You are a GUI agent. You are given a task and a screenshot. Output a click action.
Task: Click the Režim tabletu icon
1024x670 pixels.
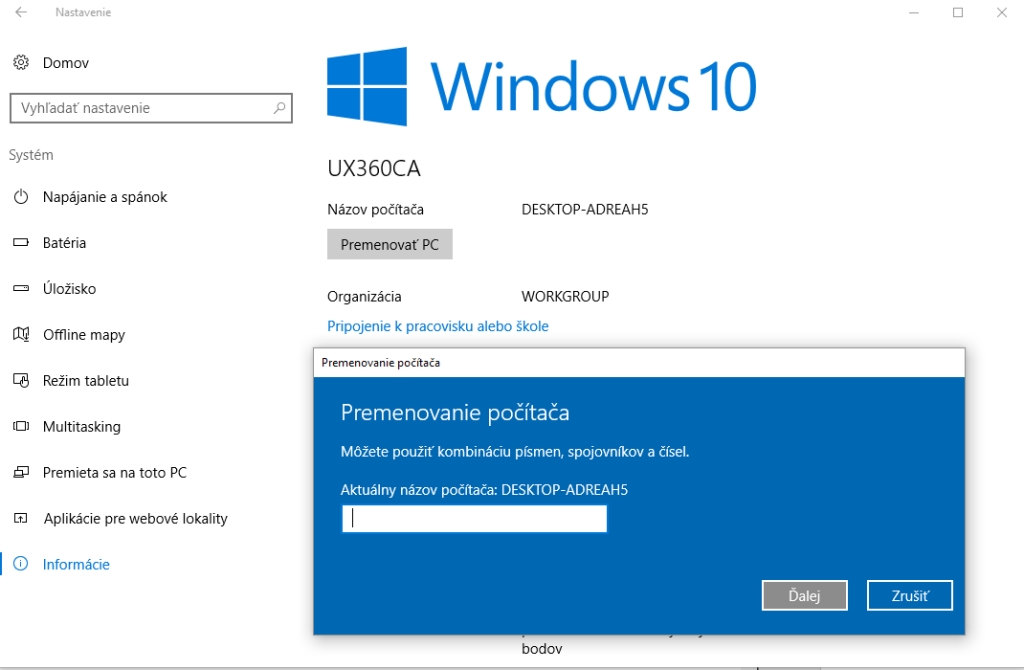(21, 381)
